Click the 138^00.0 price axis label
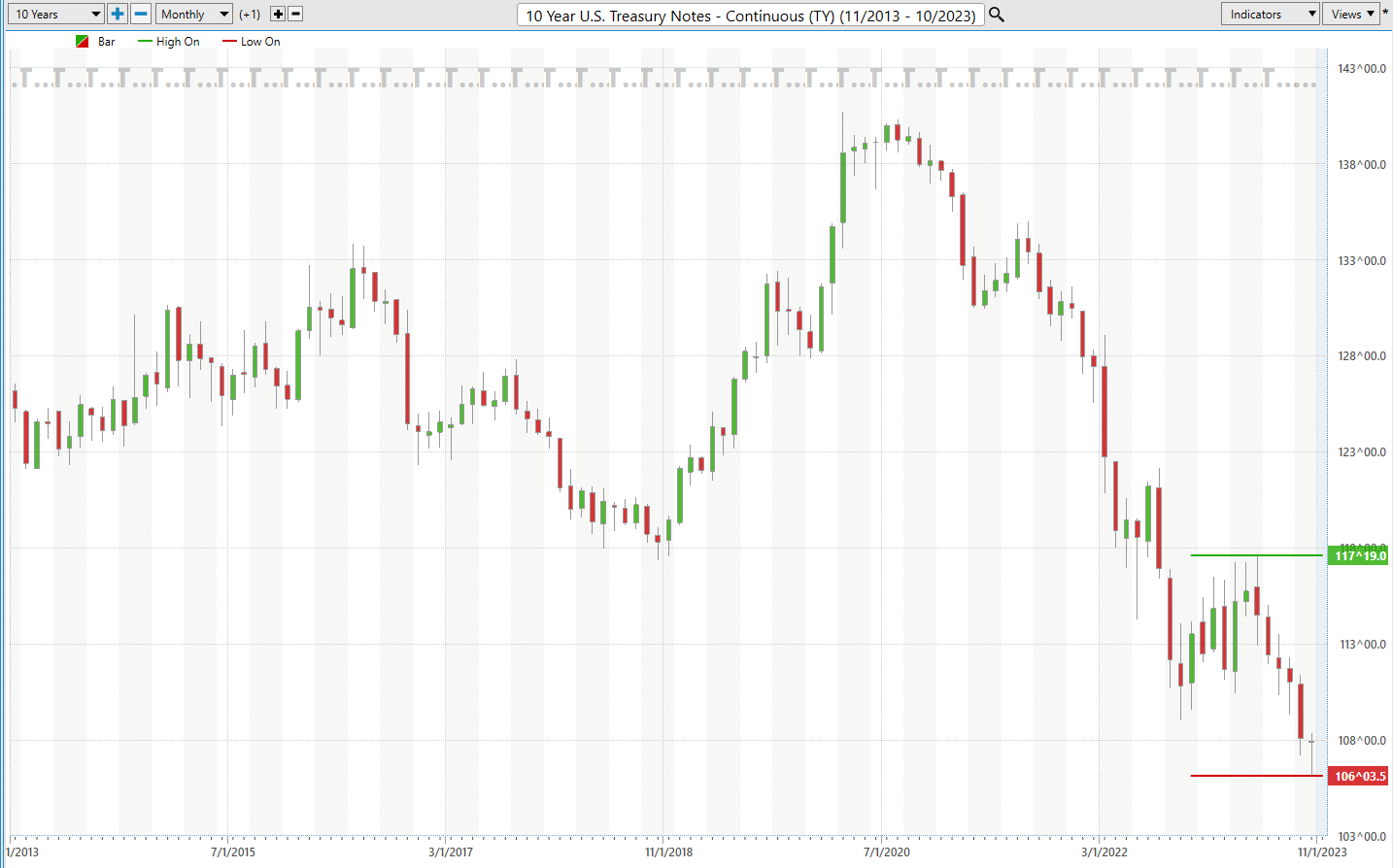The width and height of the screenshot is (1393, 868). click(x=1361, y=164)
